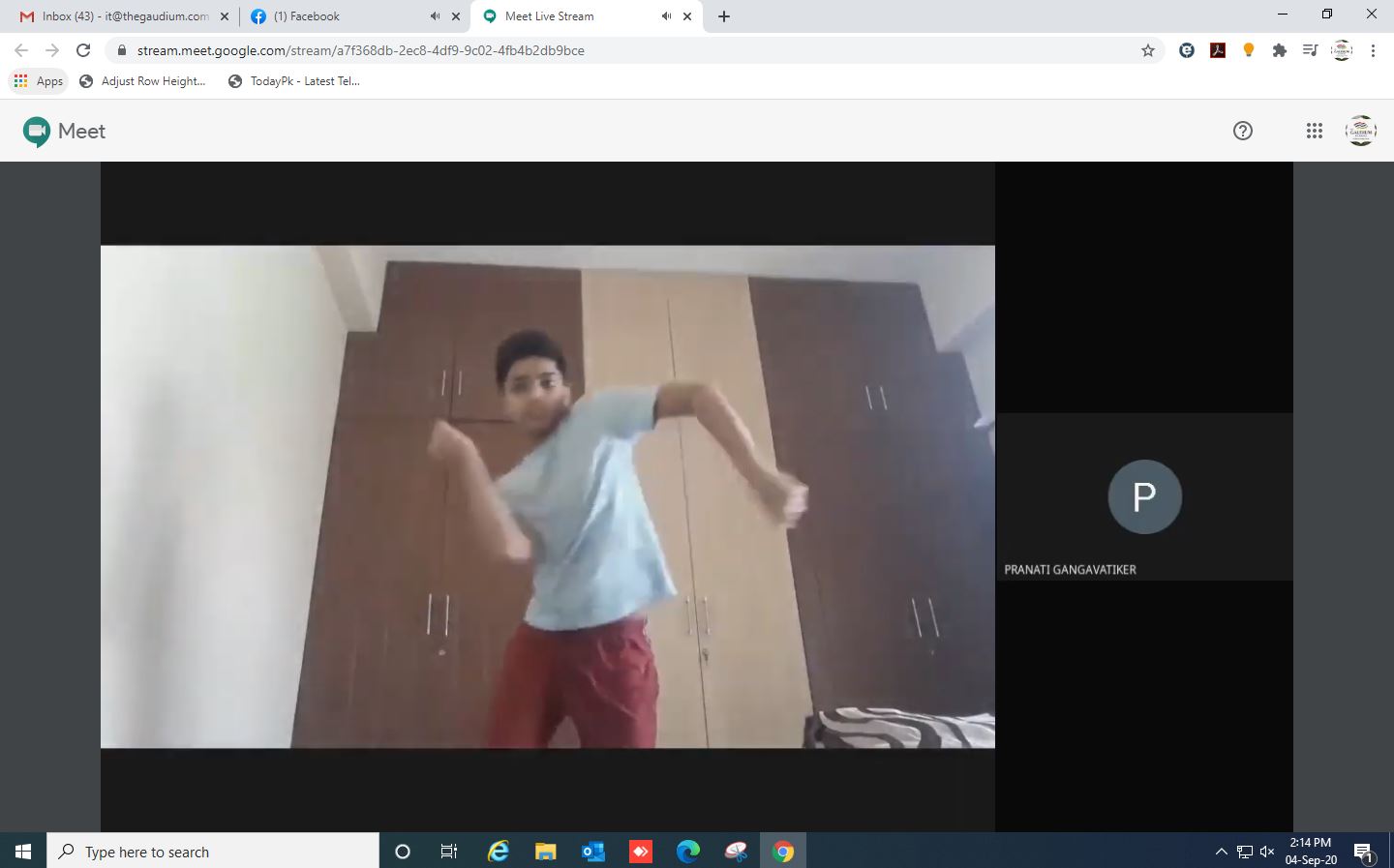The image size is (1394, 868).
Task: Open the Google apps grid launcher
Action: click(1314, 131)
